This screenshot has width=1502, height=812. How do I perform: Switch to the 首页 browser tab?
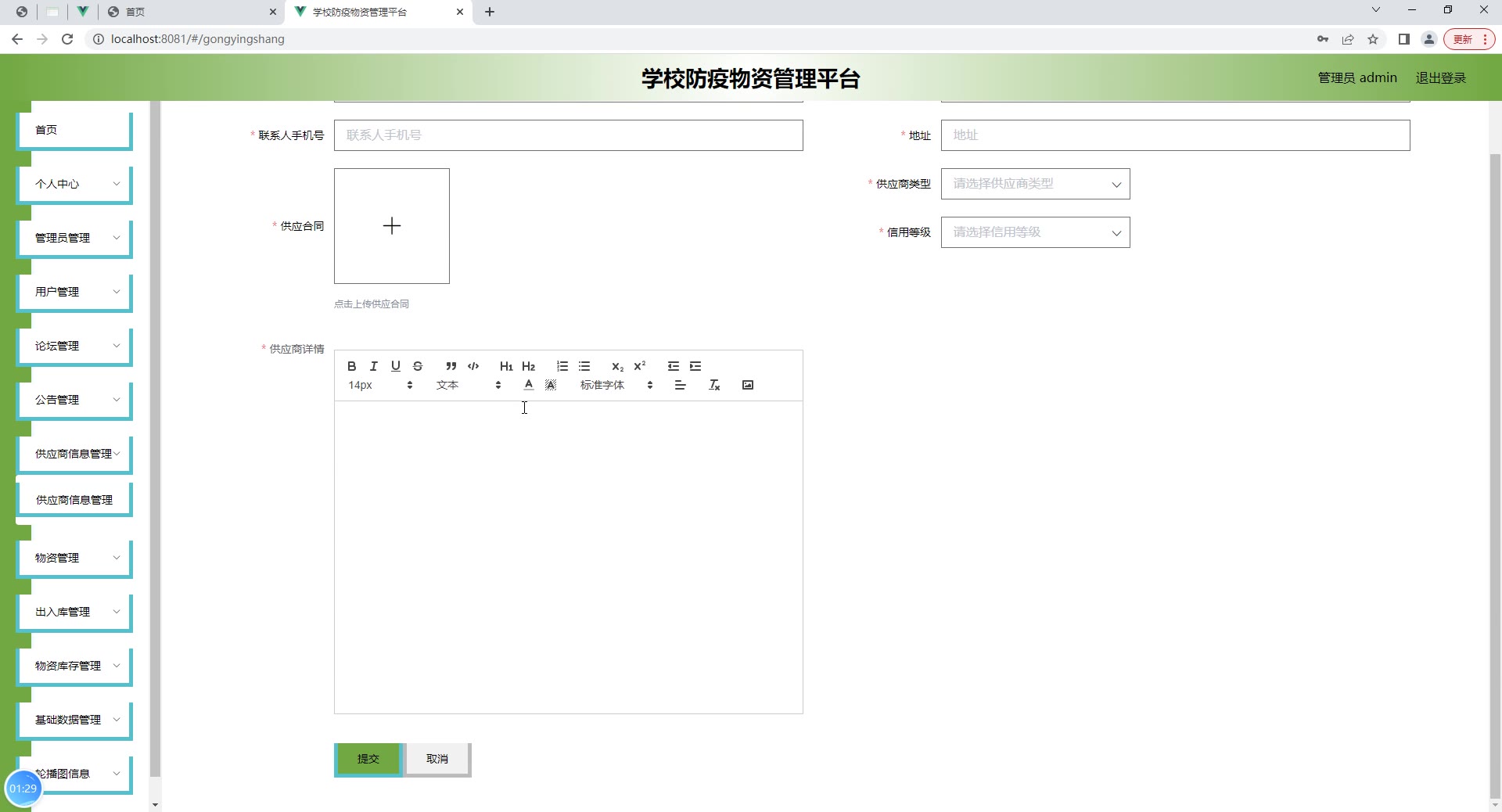tap(192, 12)
